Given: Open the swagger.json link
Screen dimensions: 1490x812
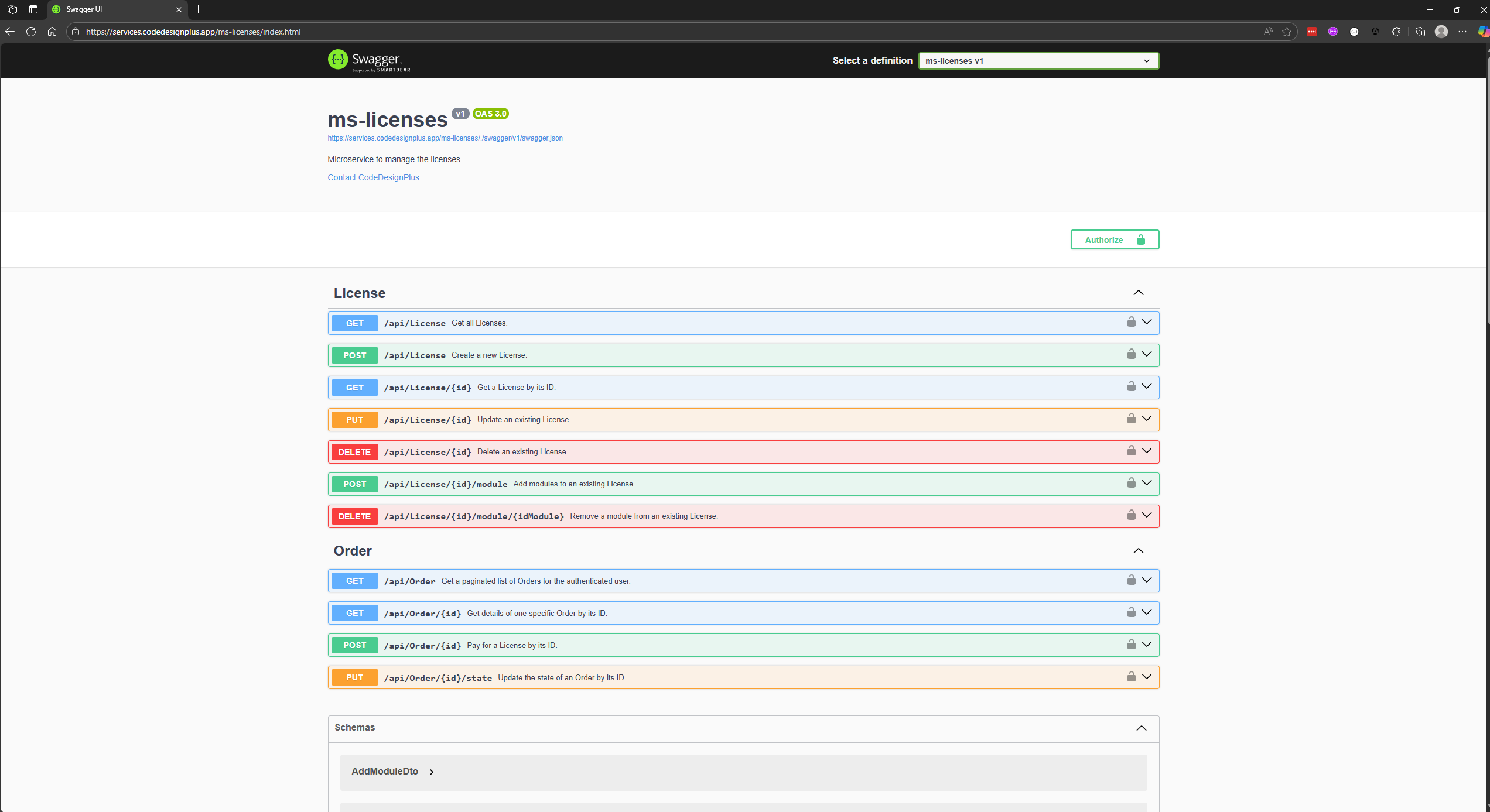Looking at the screenshot, I should click(445, 138).
